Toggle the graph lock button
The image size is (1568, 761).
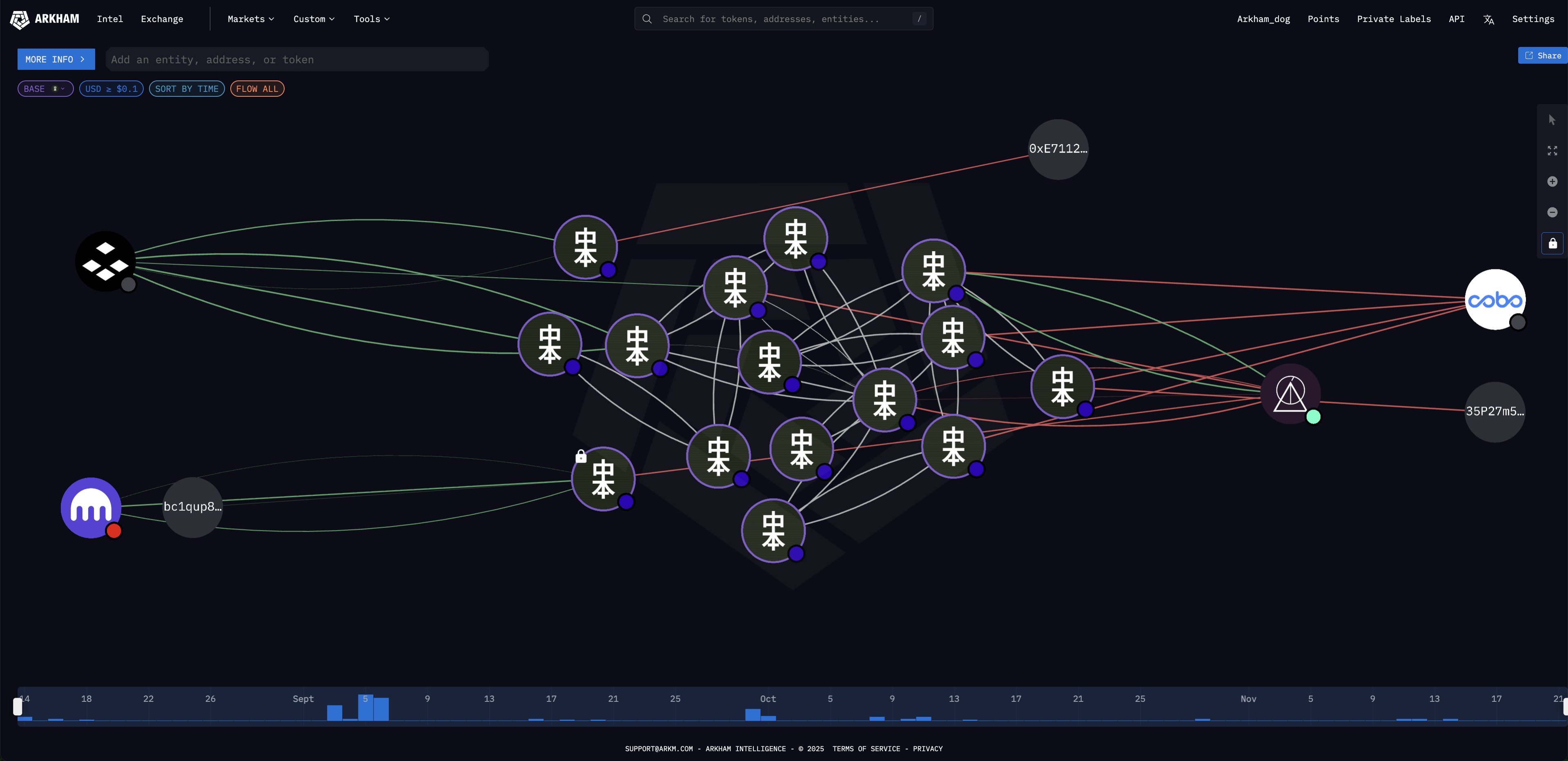pos(1552,243)
